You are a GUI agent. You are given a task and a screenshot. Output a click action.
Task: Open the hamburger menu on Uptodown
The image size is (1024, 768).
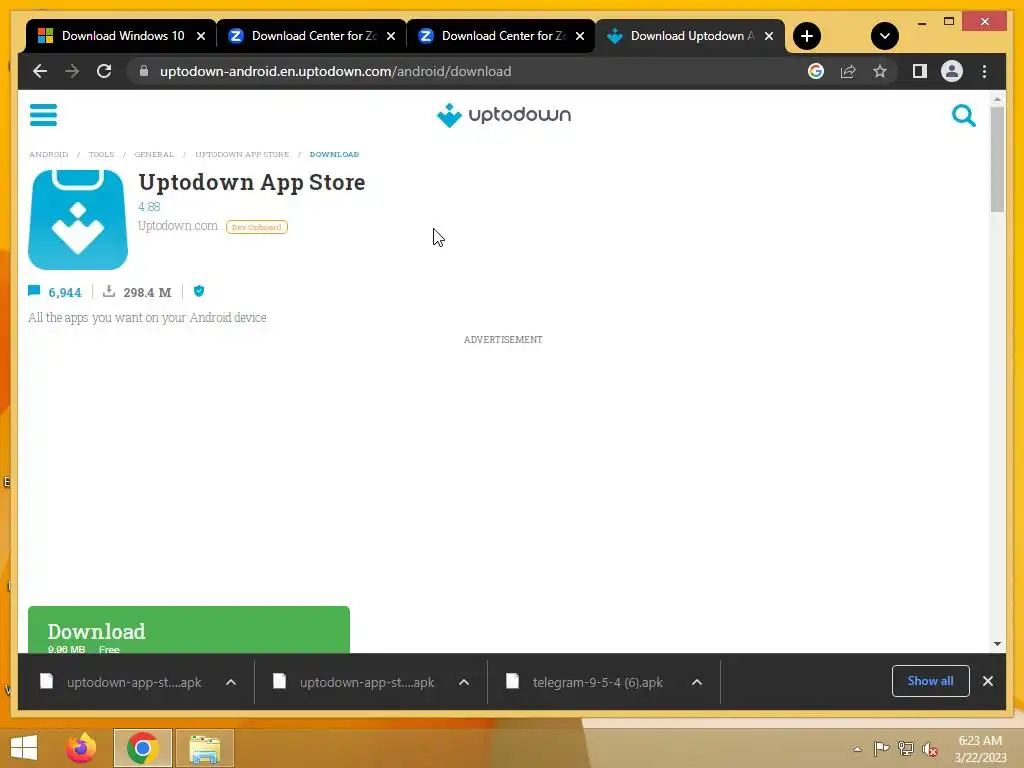[x=43, y=115]
